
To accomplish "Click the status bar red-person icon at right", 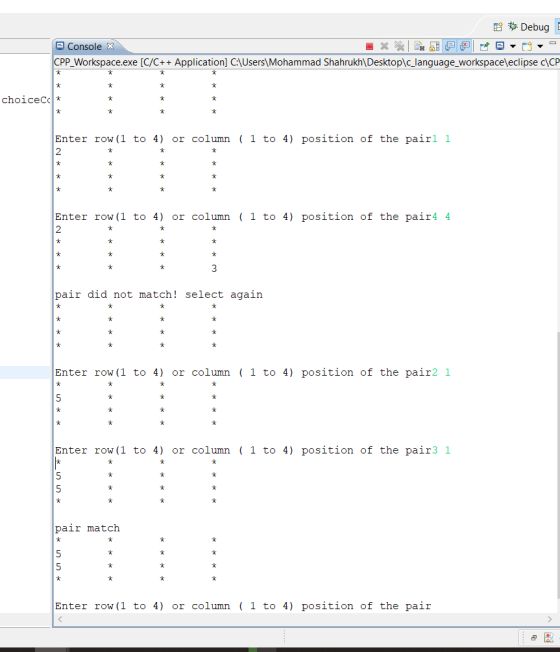I will click(549, 637).
